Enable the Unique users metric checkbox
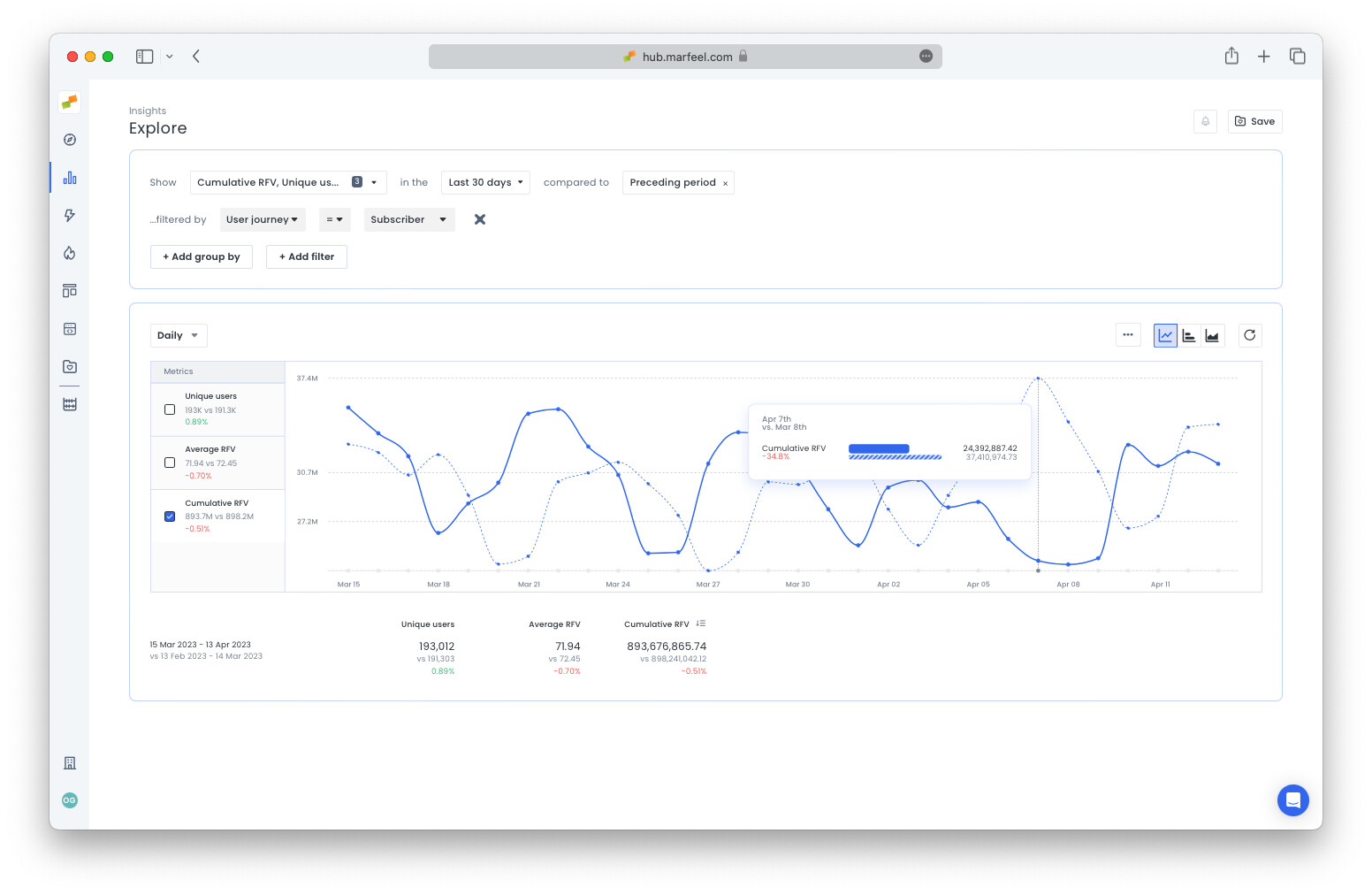The width and height of the screenshot is (1372, 895). pos(169,409)
